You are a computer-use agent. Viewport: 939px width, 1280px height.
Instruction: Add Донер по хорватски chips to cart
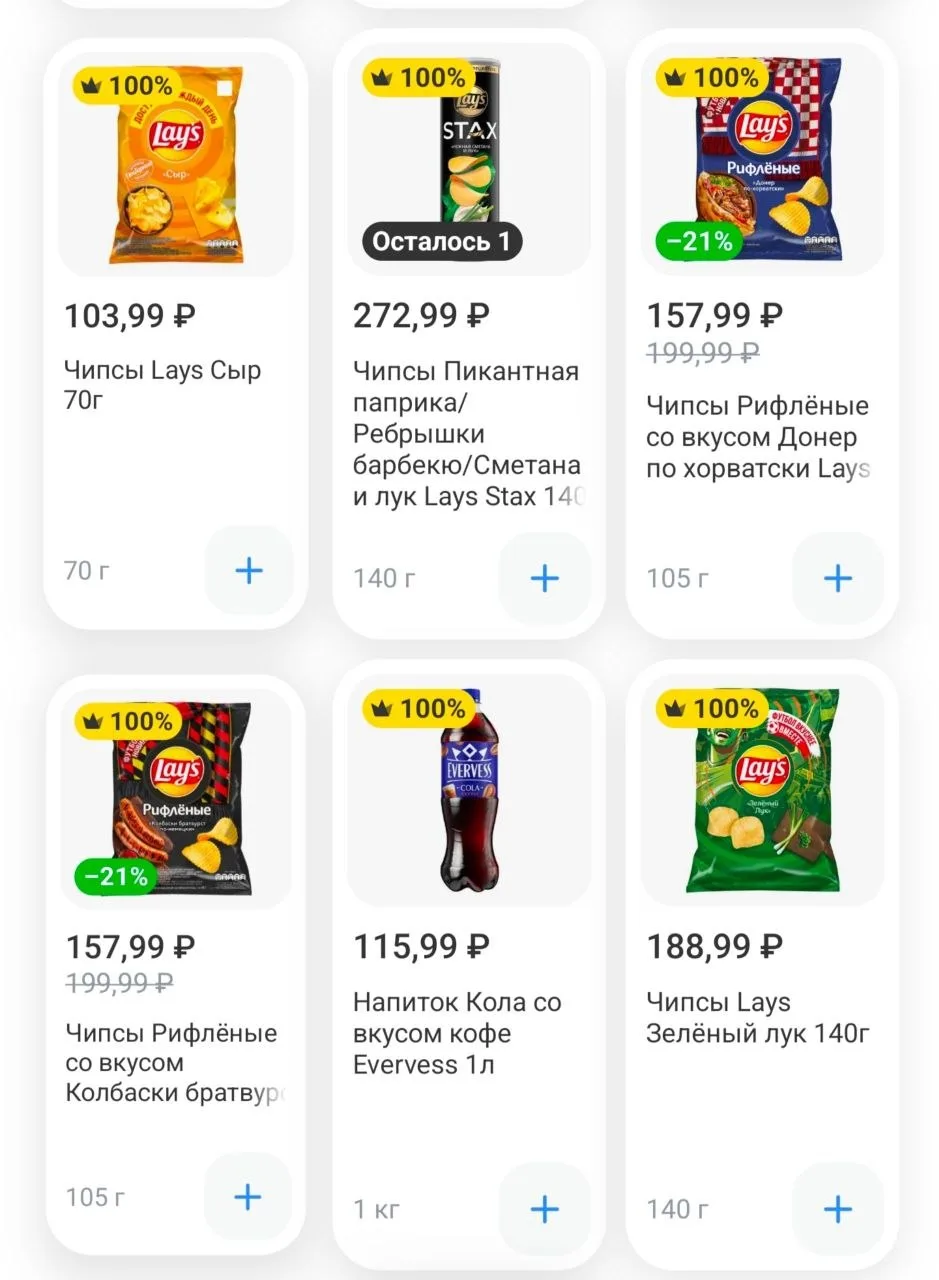tap(837, 578)
